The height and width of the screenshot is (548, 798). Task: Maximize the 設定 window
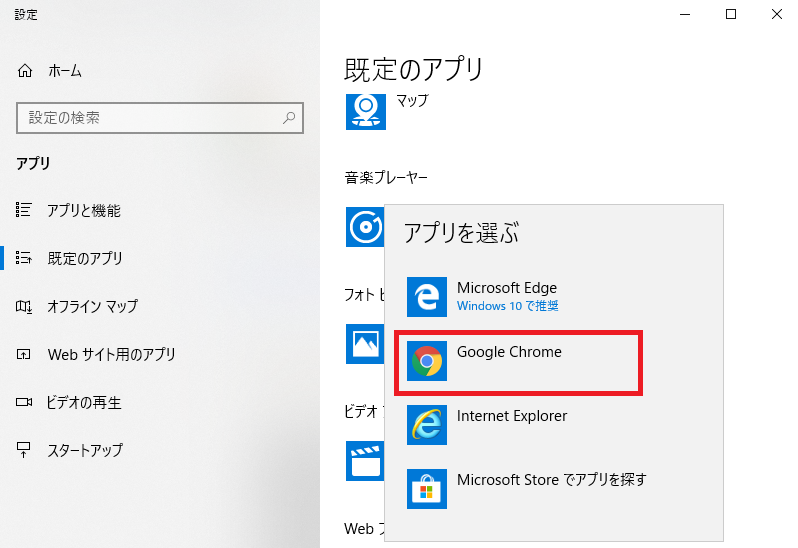coord(731,14)
